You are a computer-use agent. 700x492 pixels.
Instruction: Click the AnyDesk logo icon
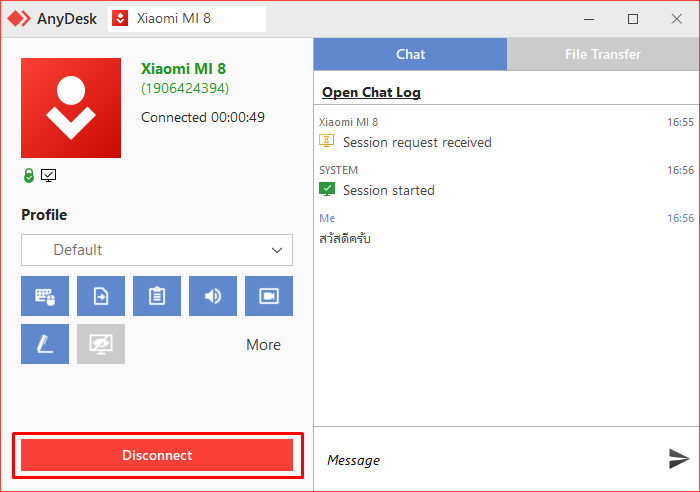click(19, 19)
